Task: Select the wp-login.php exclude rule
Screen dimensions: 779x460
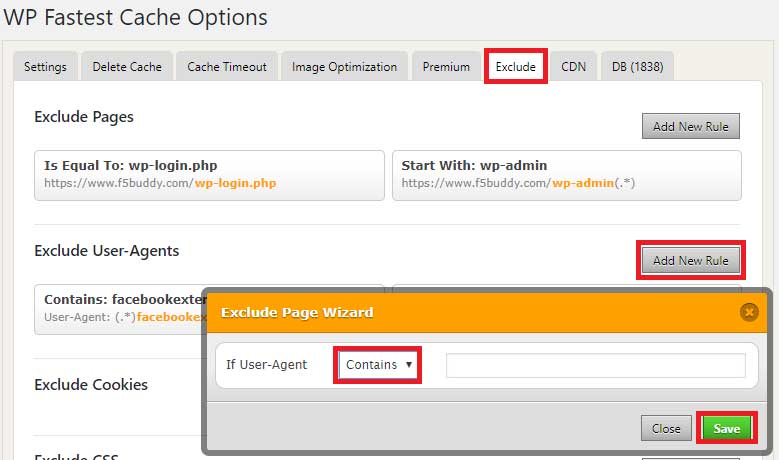Action: 209,175
